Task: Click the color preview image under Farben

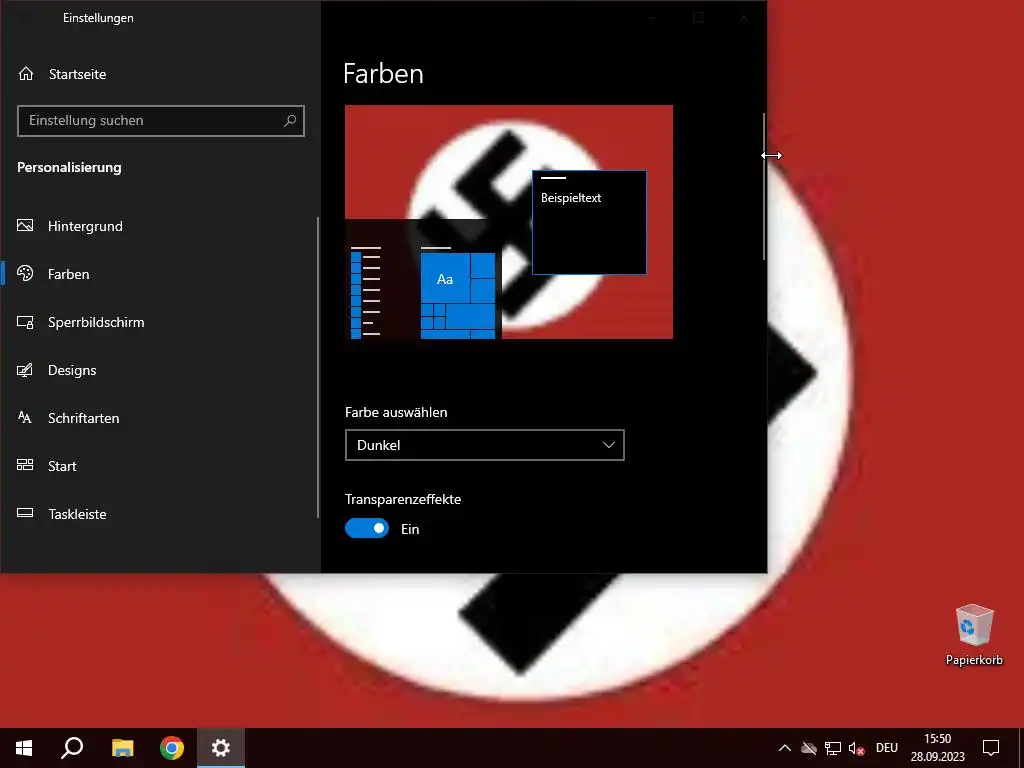Action: click(x=509, y=222)
